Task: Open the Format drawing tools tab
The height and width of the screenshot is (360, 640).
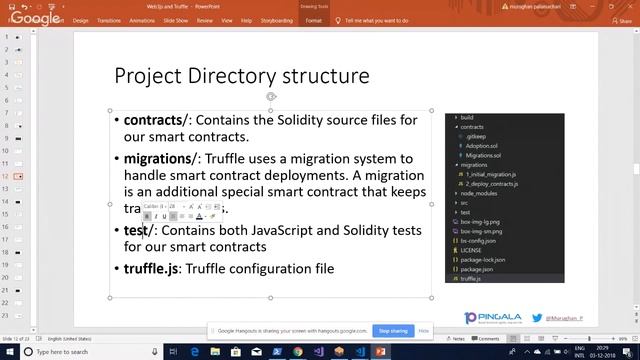Action: click(x=313, y=20)
